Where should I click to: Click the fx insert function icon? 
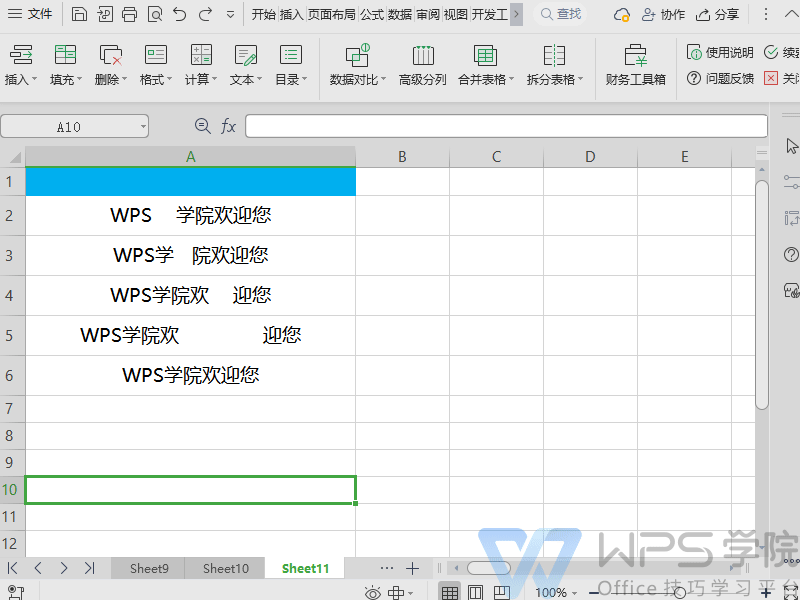228,126
